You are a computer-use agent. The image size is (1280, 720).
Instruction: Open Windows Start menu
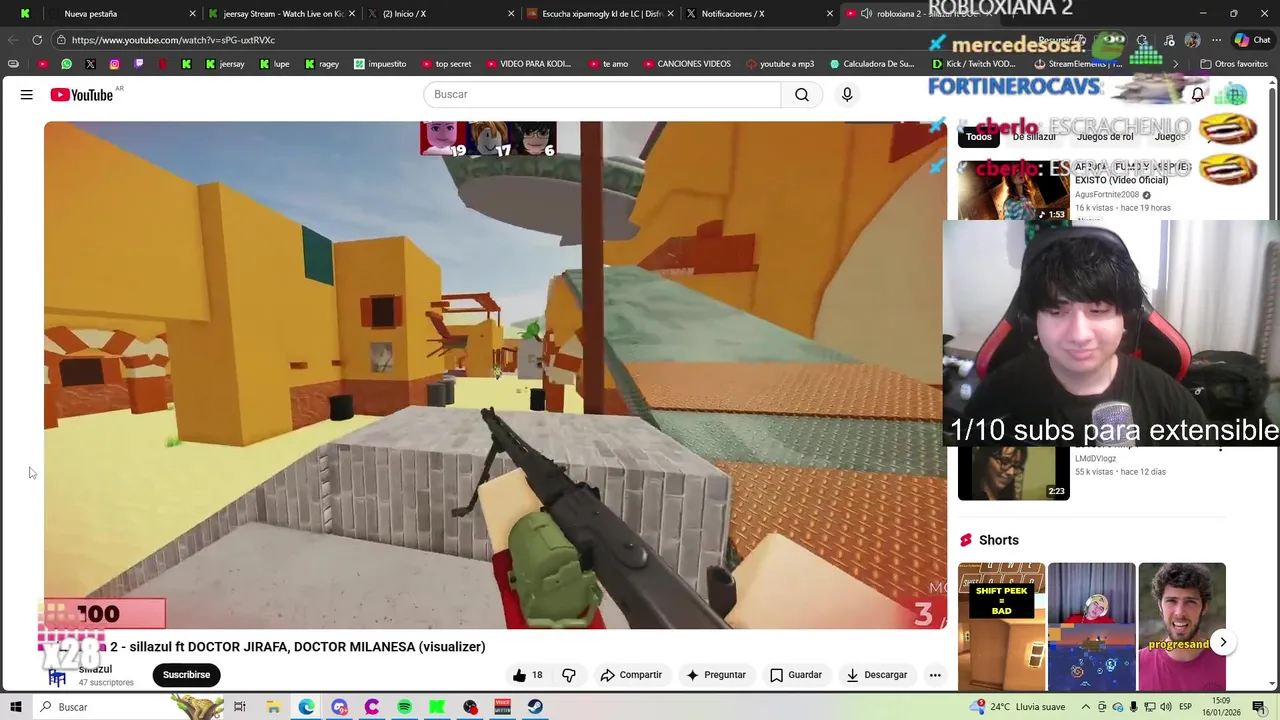16,707
